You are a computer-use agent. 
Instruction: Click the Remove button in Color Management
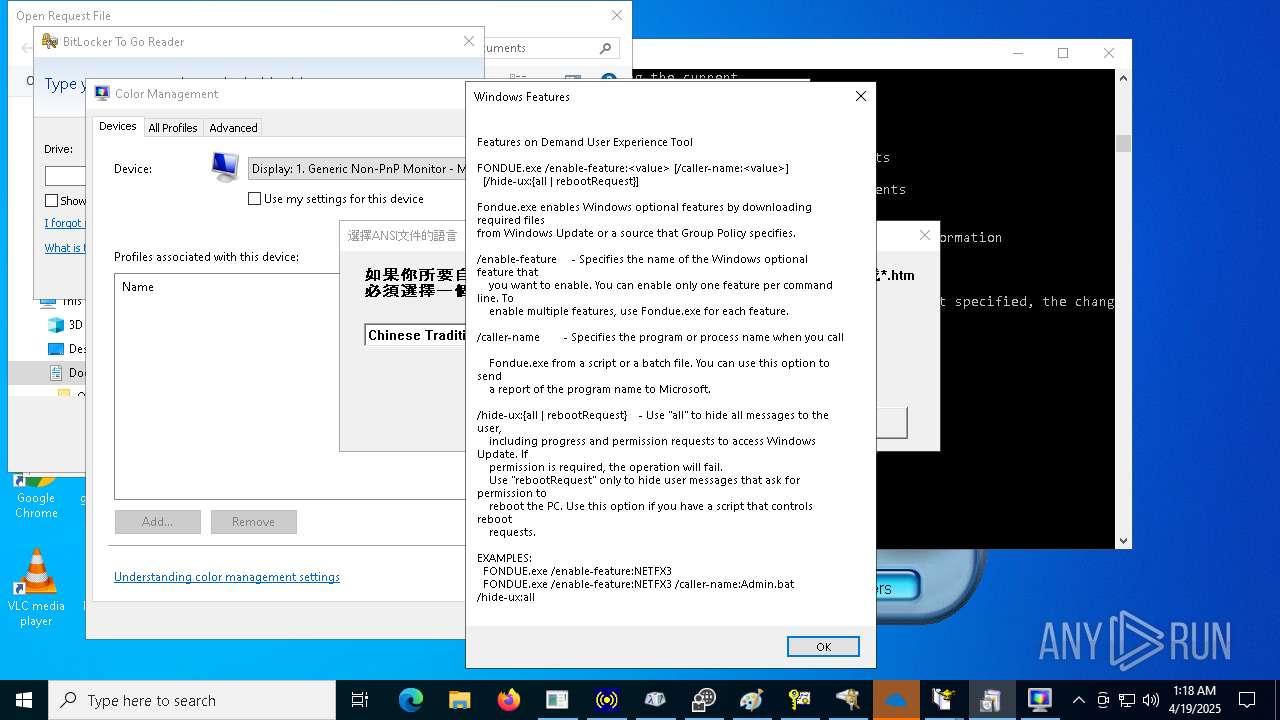[253, 522]
